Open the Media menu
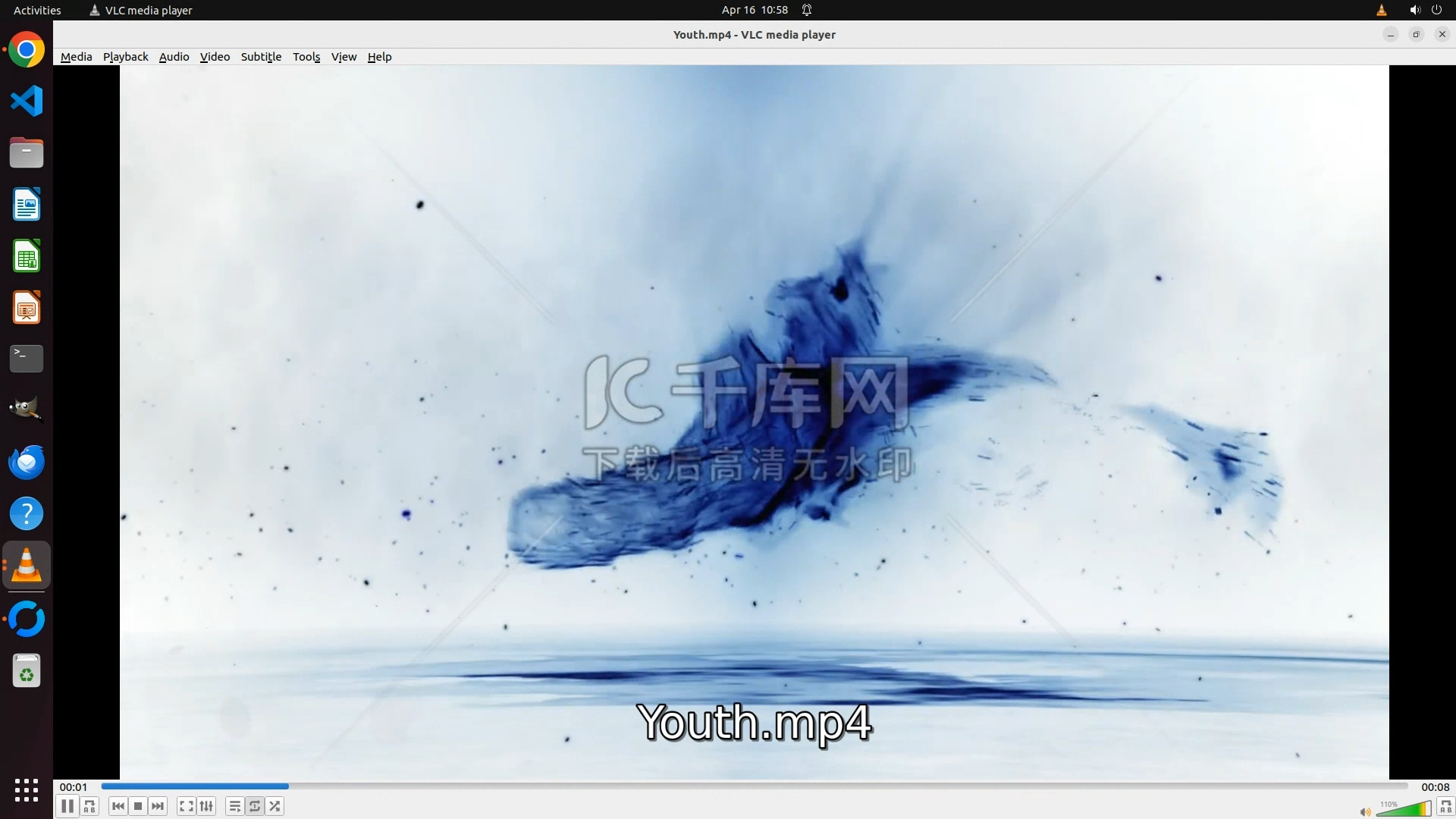The image size is (1456, 819). 76,57
